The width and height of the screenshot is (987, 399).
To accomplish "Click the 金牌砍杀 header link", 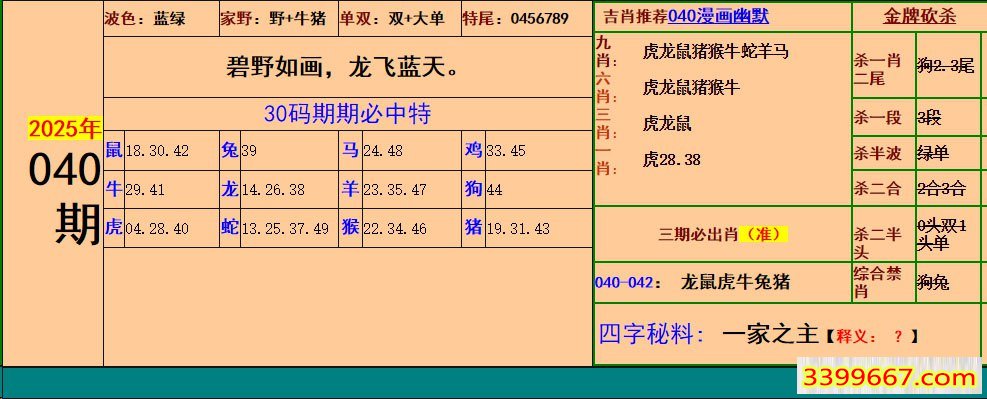I will coord(920,16).
